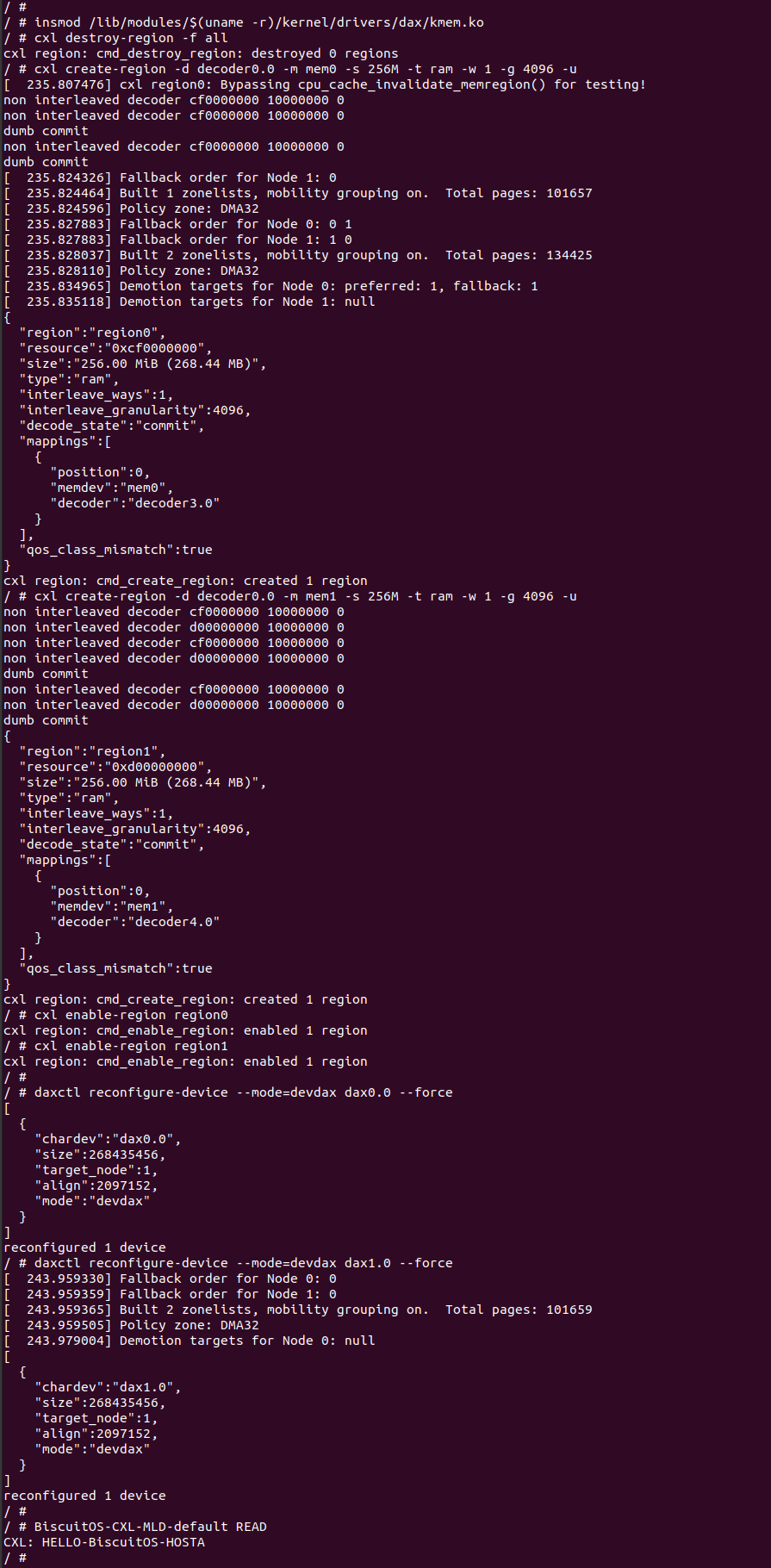The image size is (771, 1568).
Task: Click the "HELLO-BiscuitOS-HOSTA" output text
Action: point(123,1542)
